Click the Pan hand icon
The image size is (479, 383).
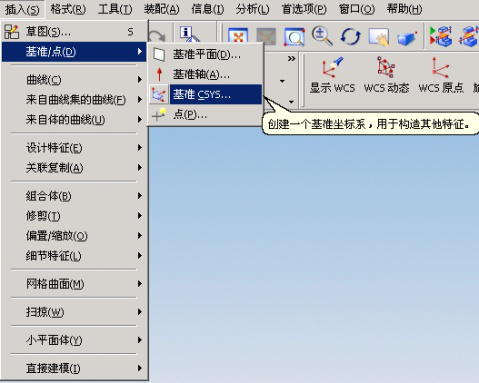tap(379, 37)
